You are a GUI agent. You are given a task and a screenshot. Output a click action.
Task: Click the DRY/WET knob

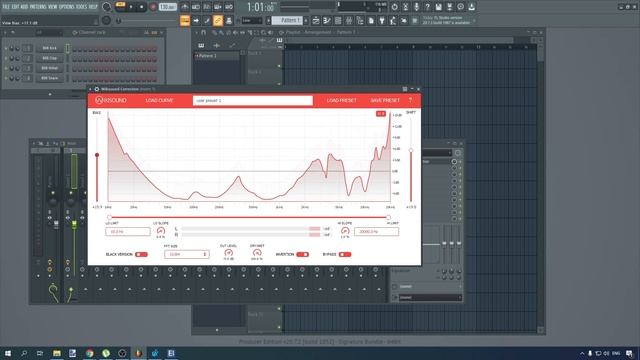pos(257,253)
